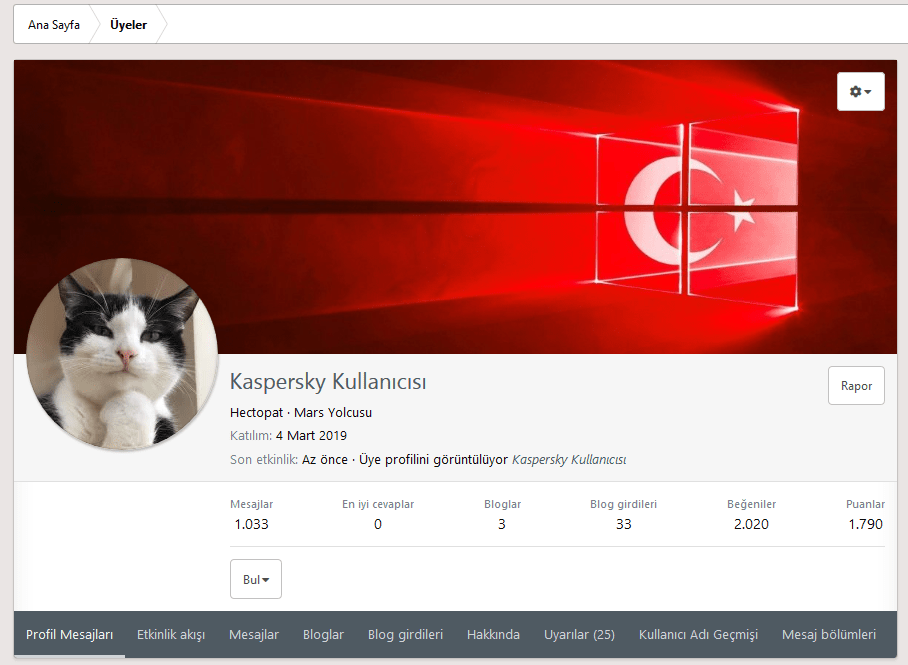The height and width of the screenshot is (665, 908).
Task: Click the Blog girdileri count 33
Action: (623, 524)
